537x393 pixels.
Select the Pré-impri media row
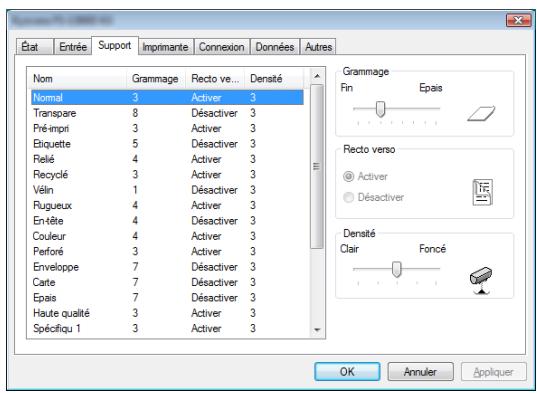(167, 128)
